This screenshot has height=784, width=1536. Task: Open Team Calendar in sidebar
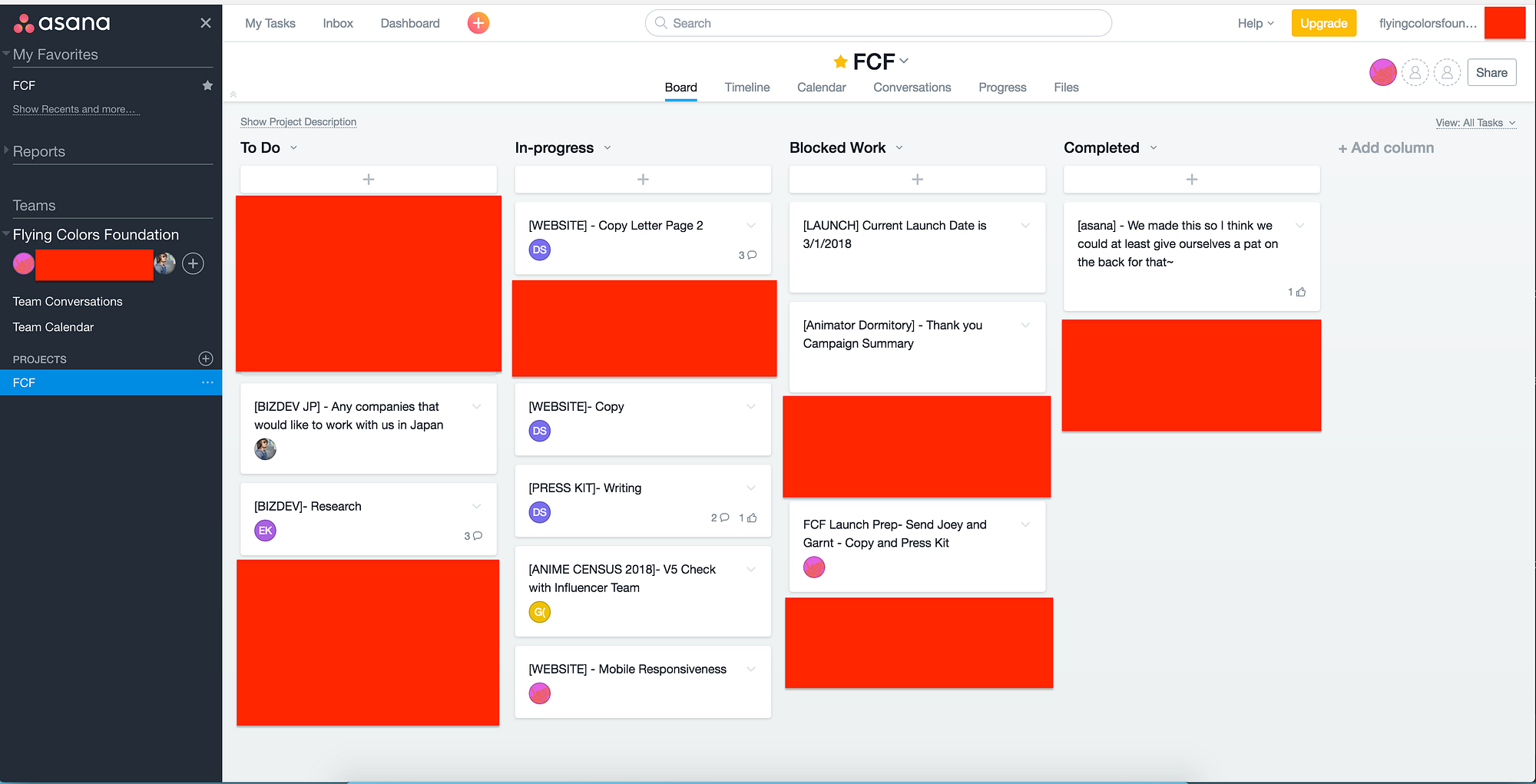click(x=53, y=327)
